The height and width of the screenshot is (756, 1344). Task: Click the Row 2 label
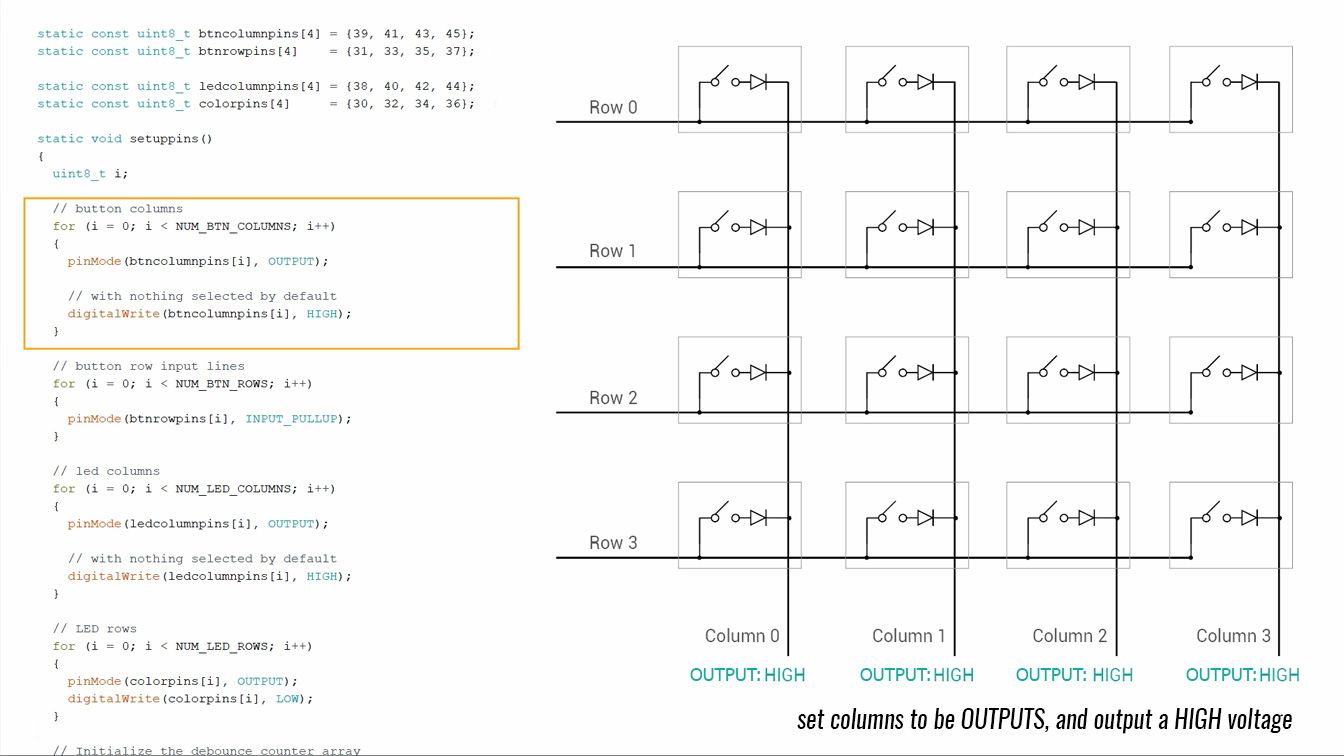click(613, 398)
